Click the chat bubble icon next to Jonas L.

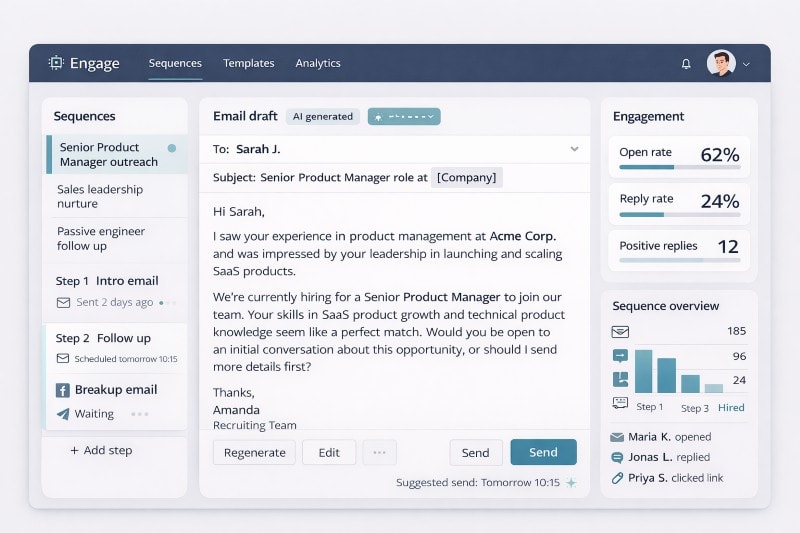(617, 458)
